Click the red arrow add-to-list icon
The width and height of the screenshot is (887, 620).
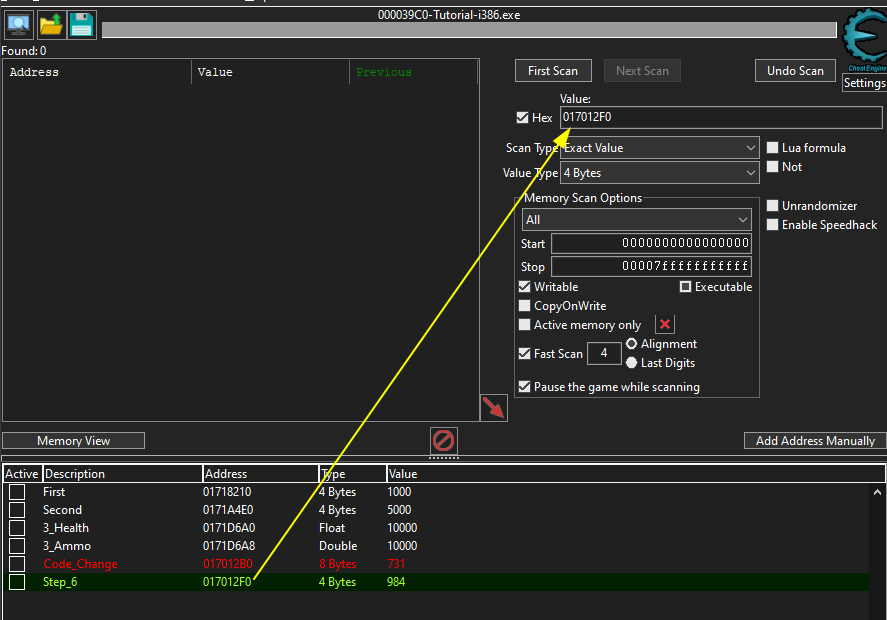click(493, 407)
